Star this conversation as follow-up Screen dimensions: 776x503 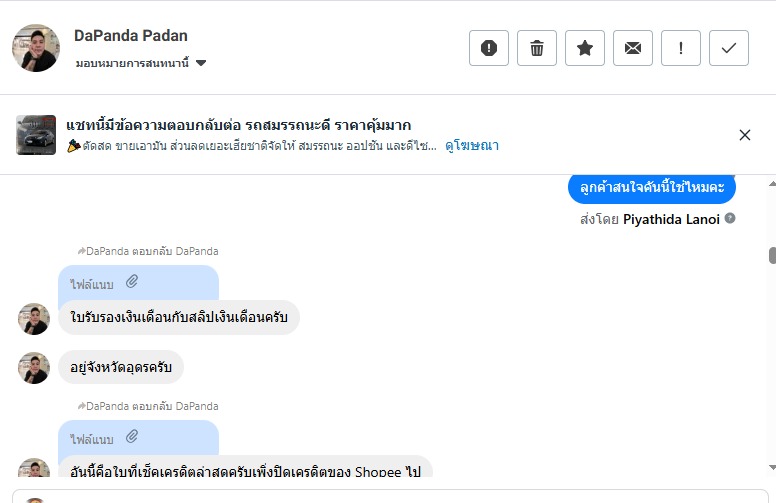(585, 48)
